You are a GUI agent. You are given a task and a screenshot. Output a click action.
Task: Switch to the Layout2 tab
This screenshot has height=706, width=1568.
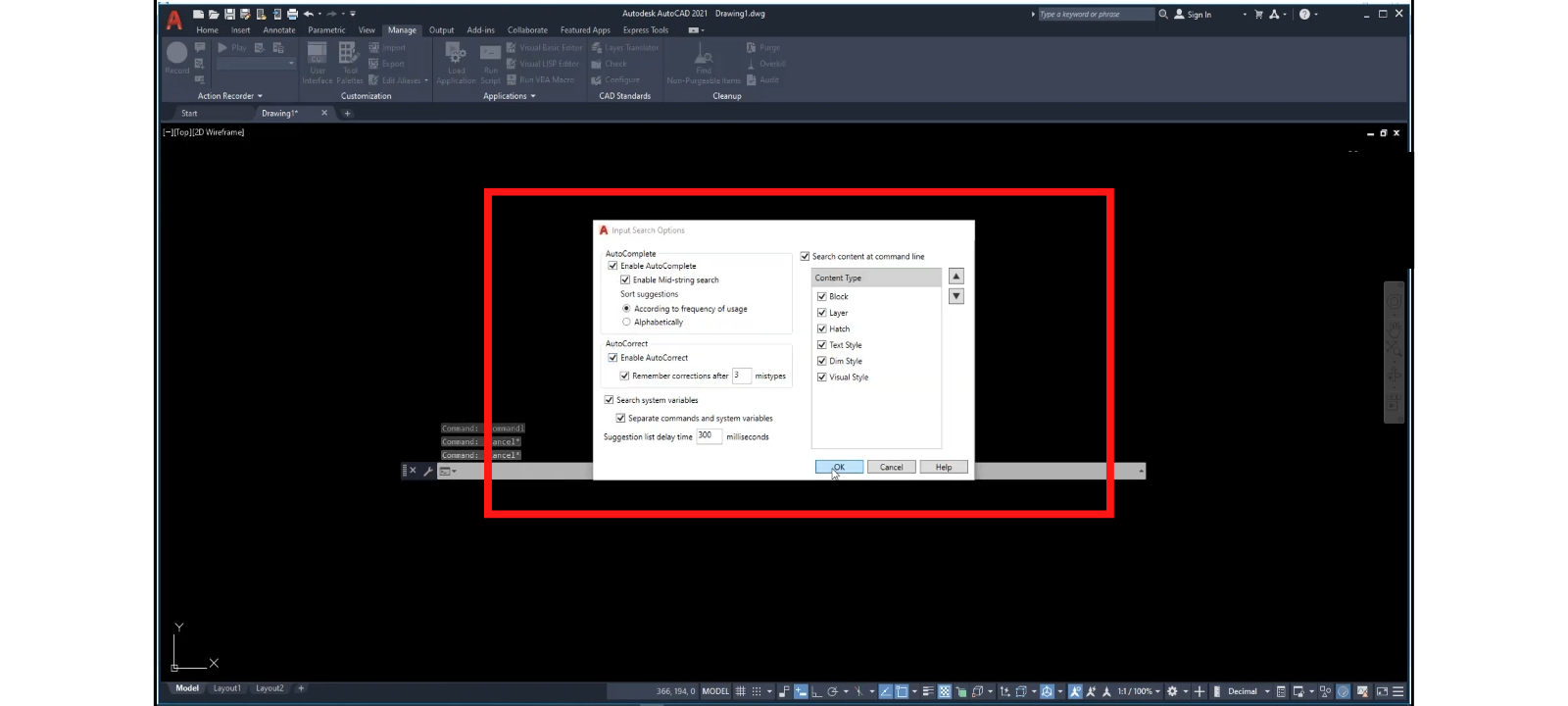click(269, 688)
